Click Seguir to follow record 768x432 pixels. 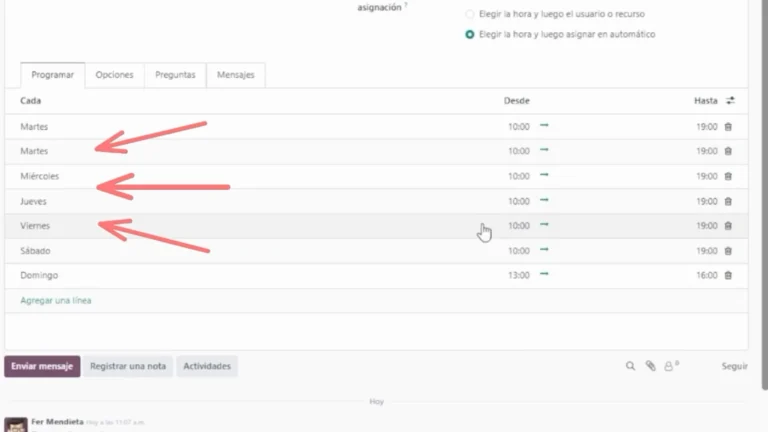(x=734, y=366)
